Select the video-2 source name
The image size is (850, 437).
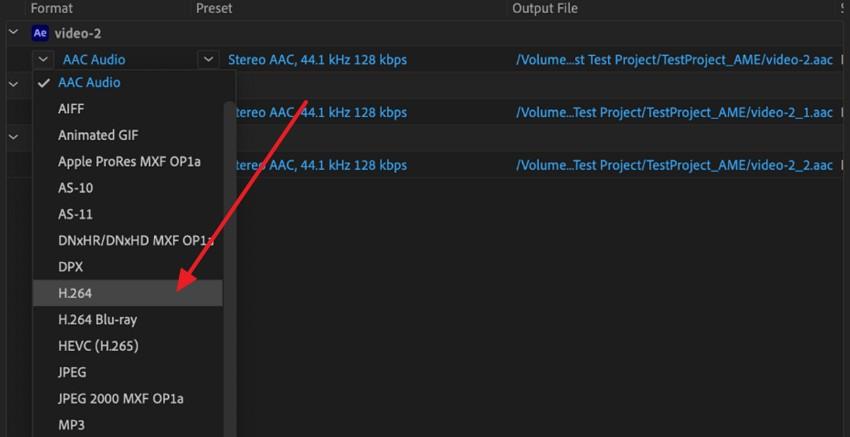78,34
